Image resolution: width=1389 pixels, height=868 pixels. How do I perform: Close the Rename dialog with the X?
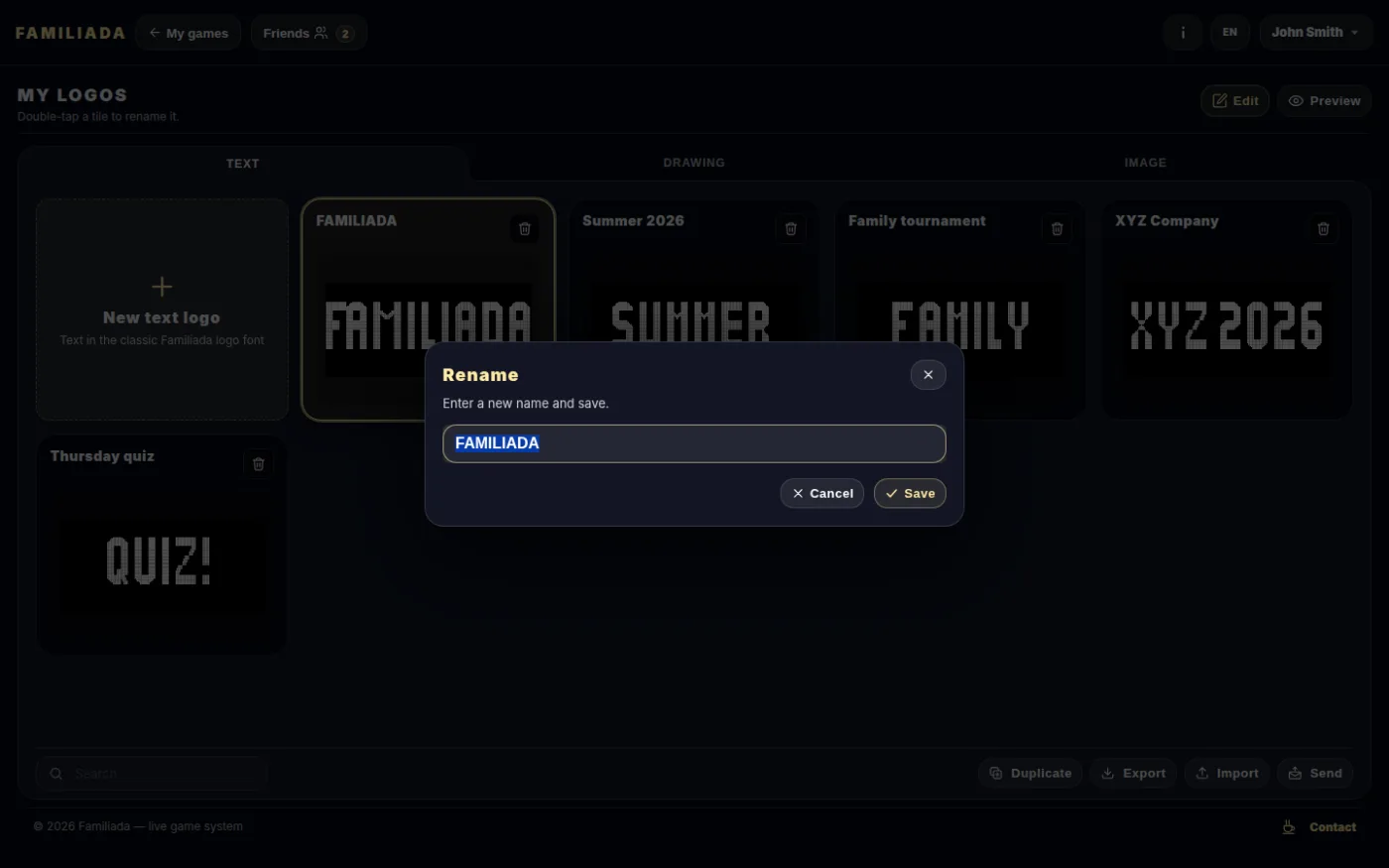pos(928,375)
